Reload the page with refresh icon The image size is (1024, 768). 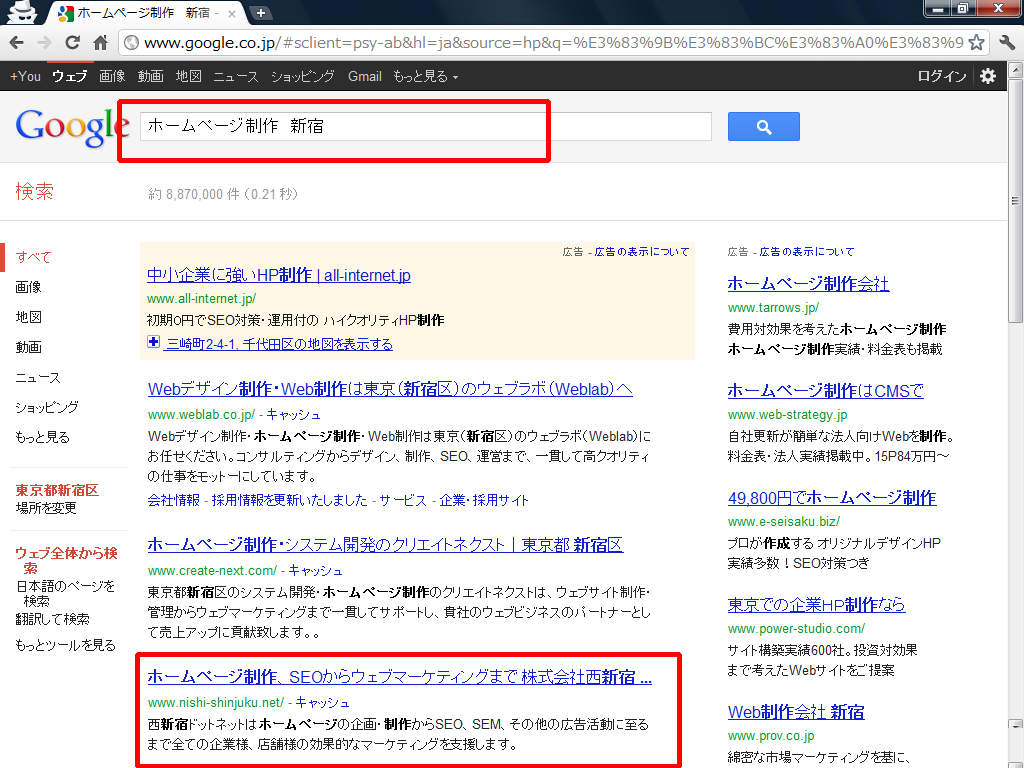72,43
